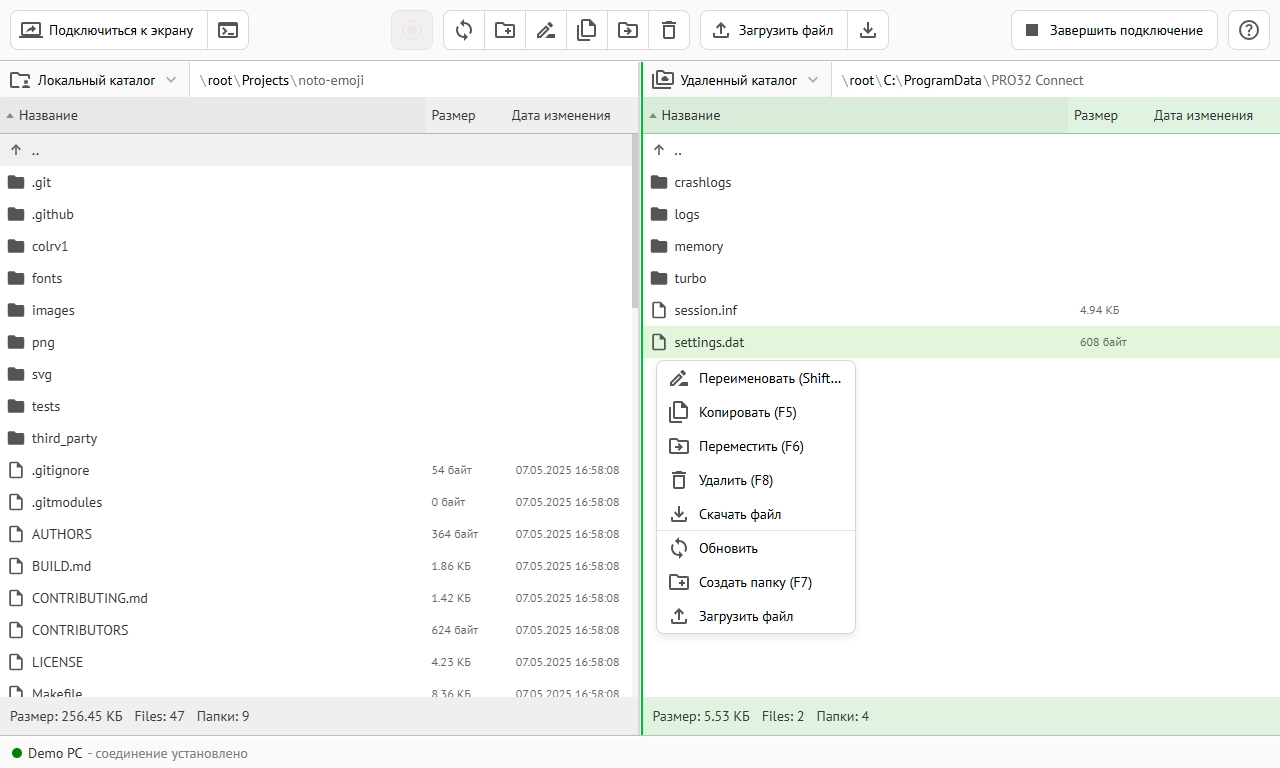Viewport: 1280px width, 768px height.
Task: Go up a level in remote pane
Action: 961,150
